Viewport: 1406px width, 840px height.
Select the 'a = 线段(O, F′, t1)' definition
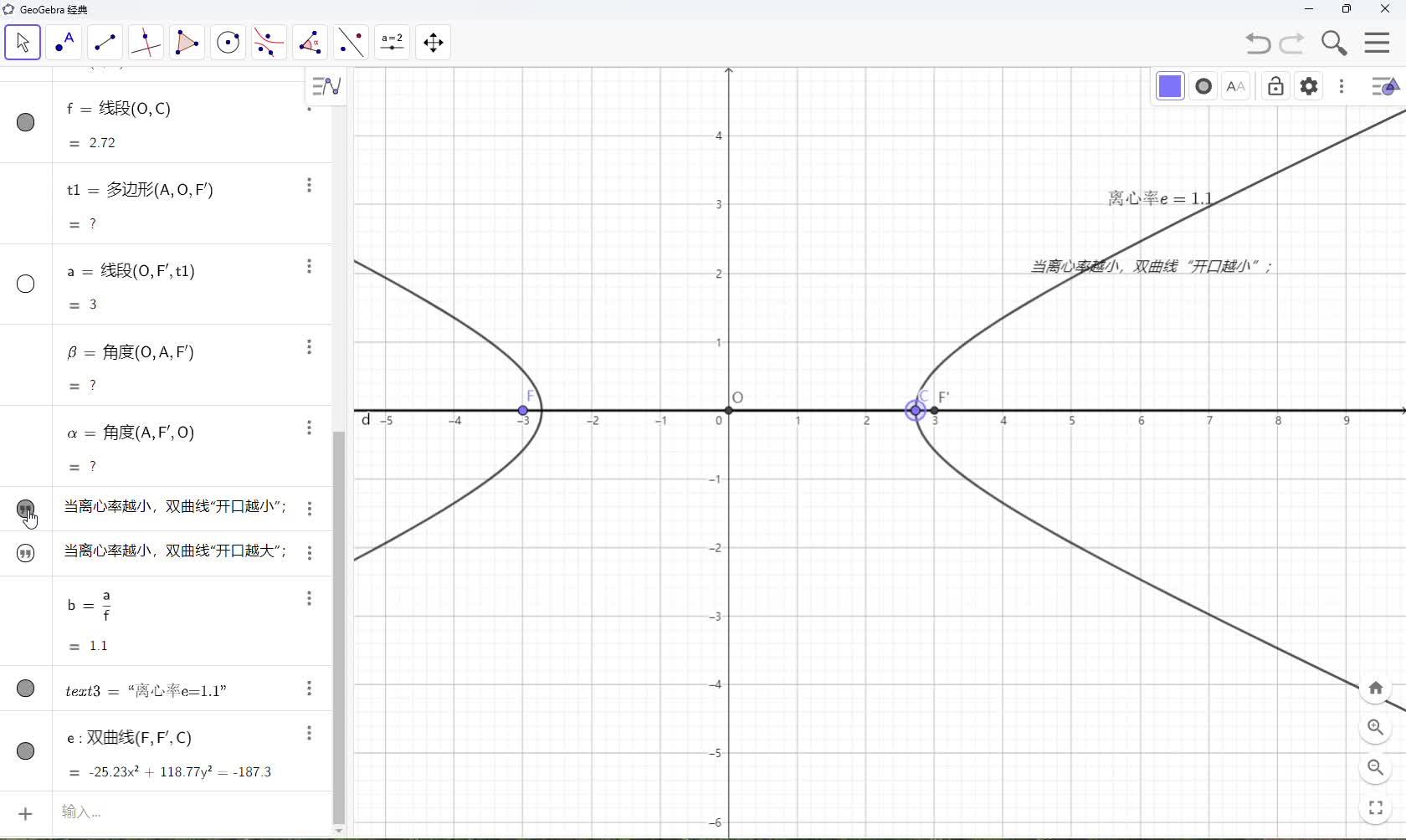[131, 271]
